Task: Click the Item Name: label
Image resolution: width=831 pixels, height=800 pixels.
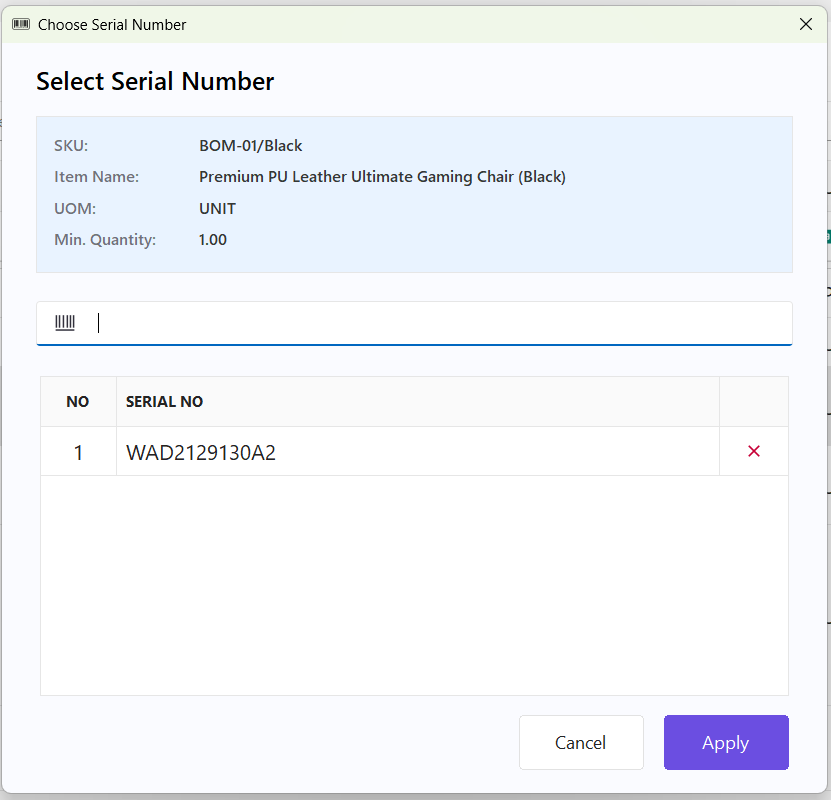Action: click(96, 177)
